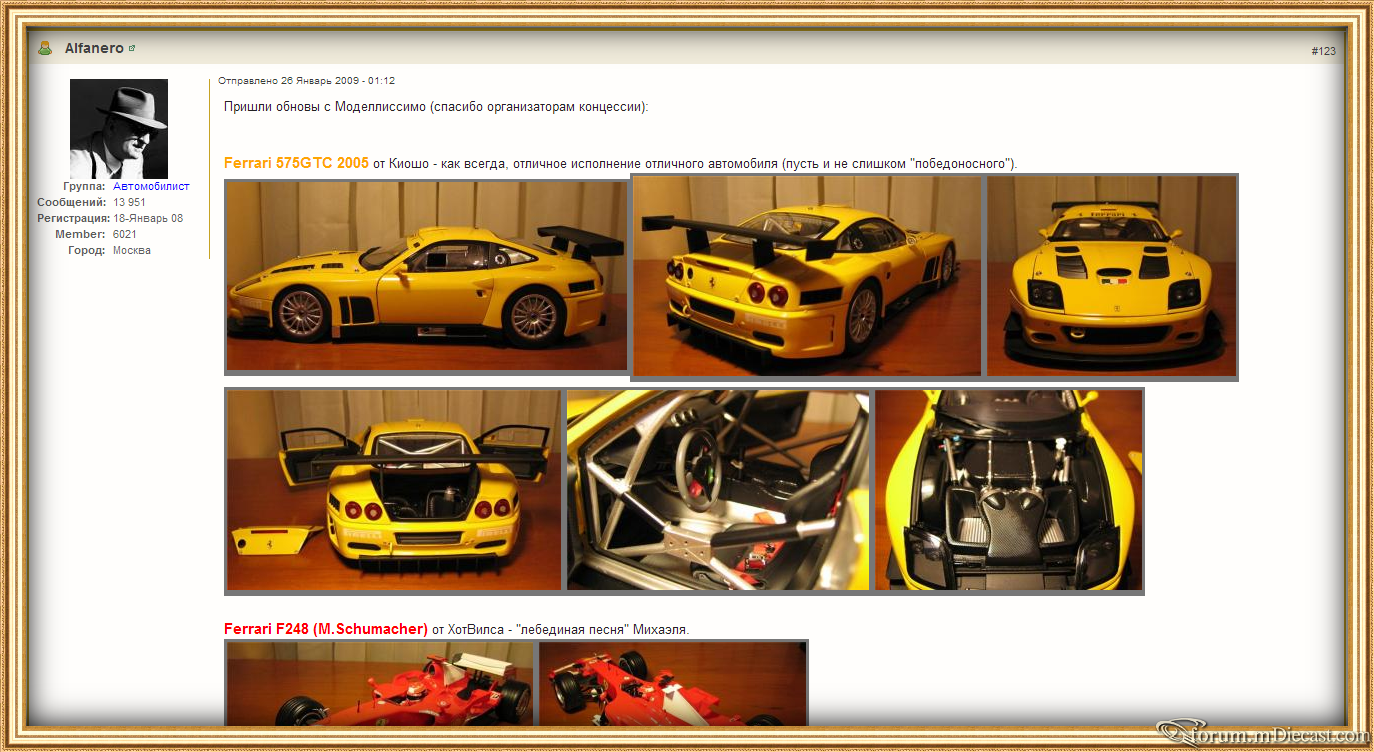Click registration date 18-Январь 08
Image resolution: width=1374 pixels, height=752 pixels.
pyautogui.click(x=148, y=218)
